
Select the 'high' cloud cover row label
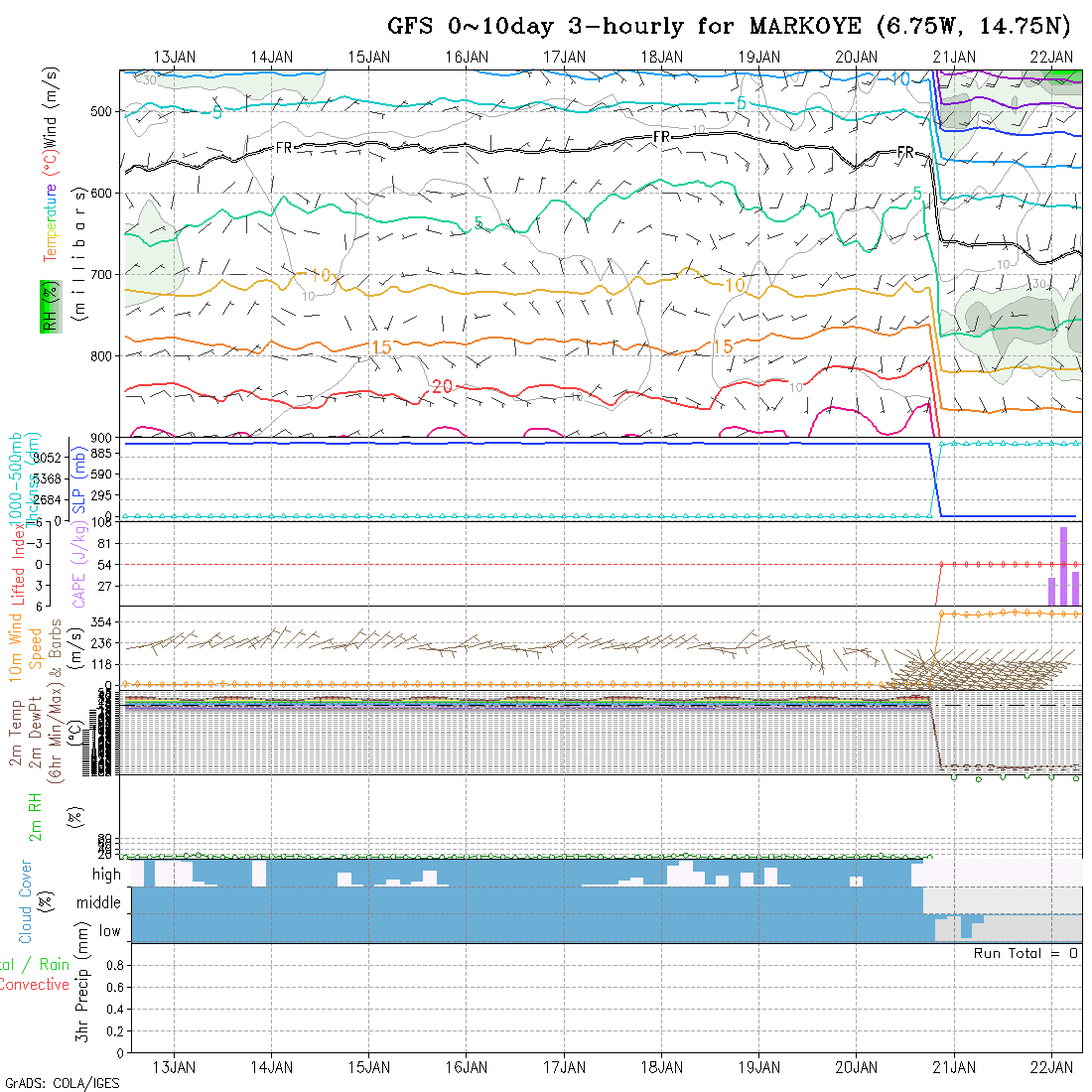point(106,875)
